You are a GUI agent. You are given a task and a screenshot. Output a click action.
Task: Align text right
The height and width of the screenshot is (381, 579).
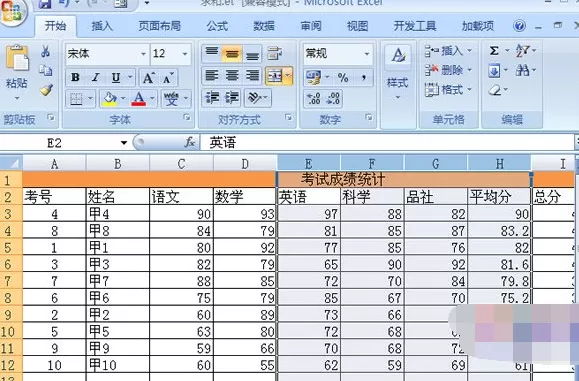(253, 76)
